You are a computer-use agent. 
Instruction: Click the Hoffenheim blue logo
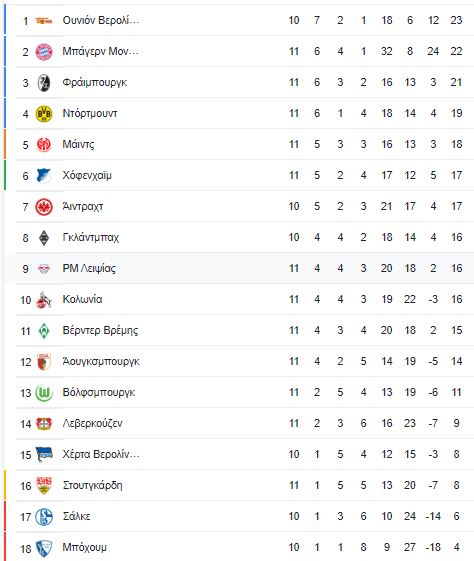point(44,176)
